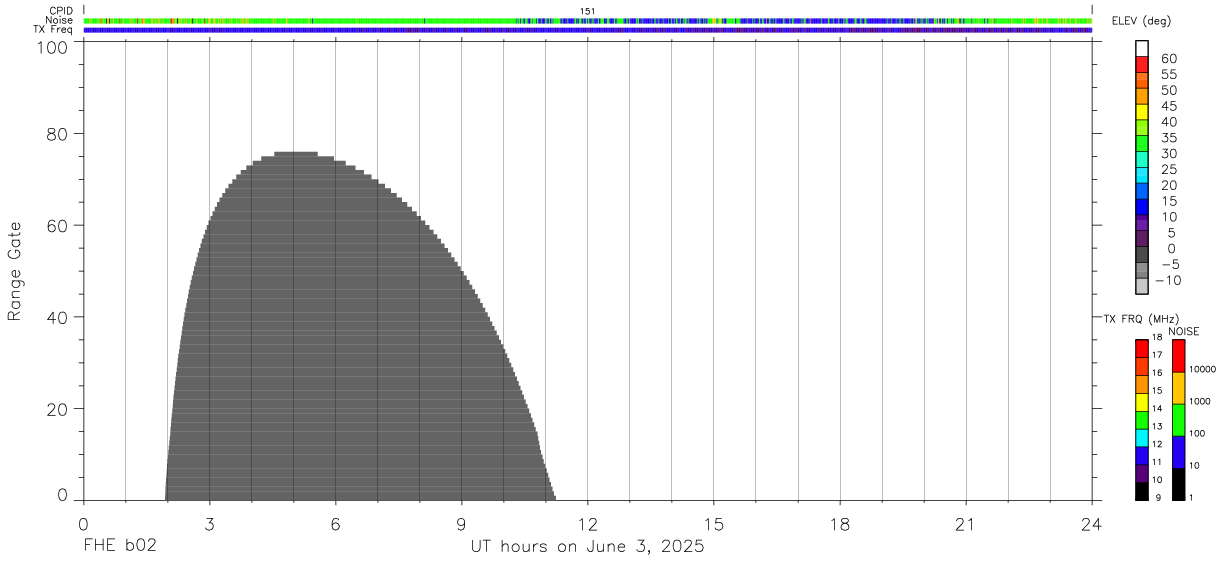Click the '55' label on ELEV colorbar
Viewport: 1228px width, 567px height.
pyautogui.click(x=1168, y=75)
